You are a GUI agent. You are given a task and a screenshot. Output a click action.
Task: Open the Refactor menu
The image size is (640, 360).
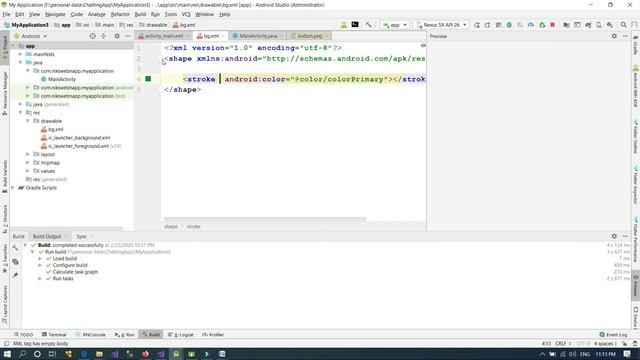click(120, 14)
